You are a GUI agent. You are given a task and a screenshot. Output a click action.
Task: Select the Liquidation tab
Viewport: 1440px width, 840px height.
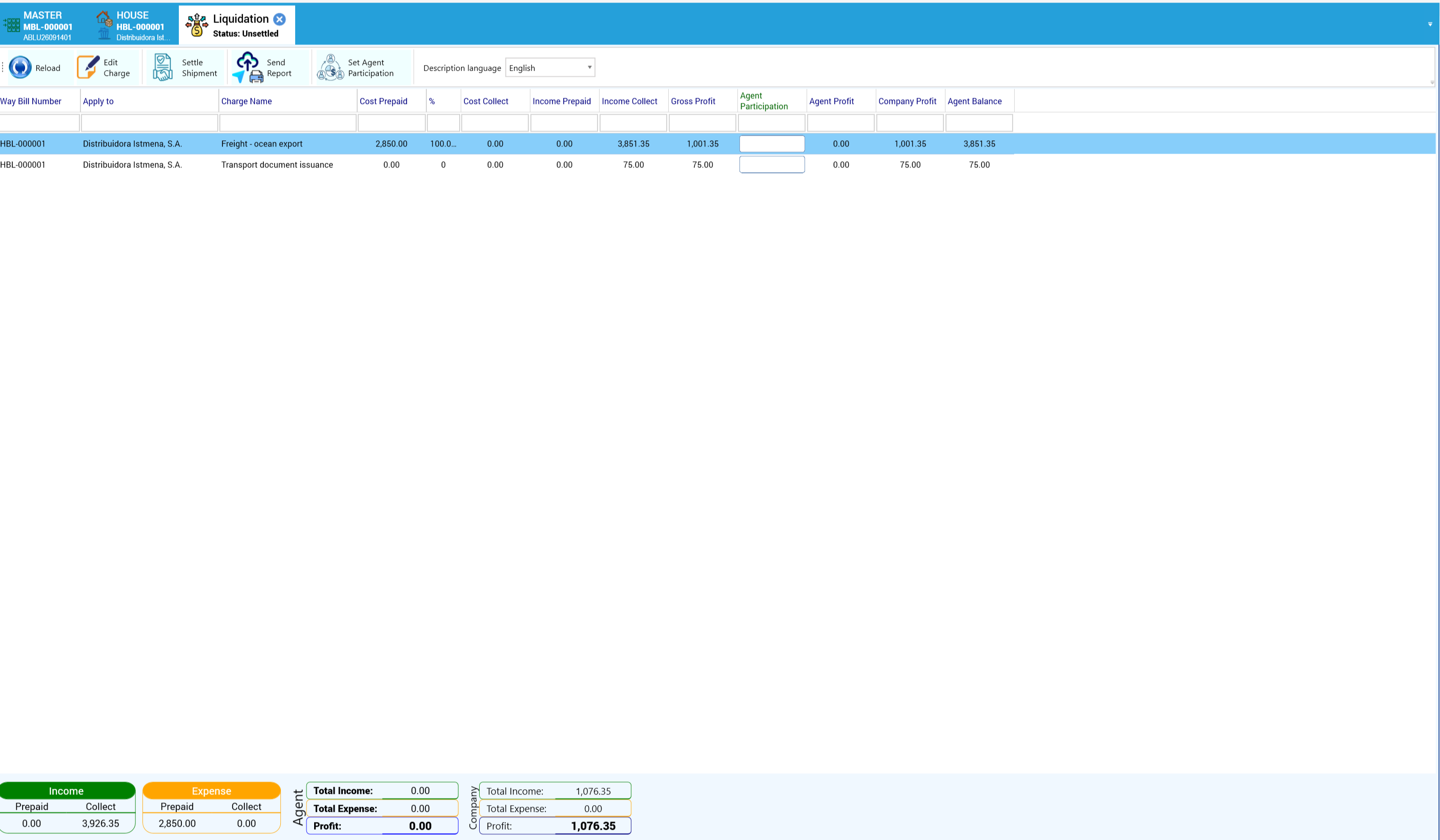[237, 25]
